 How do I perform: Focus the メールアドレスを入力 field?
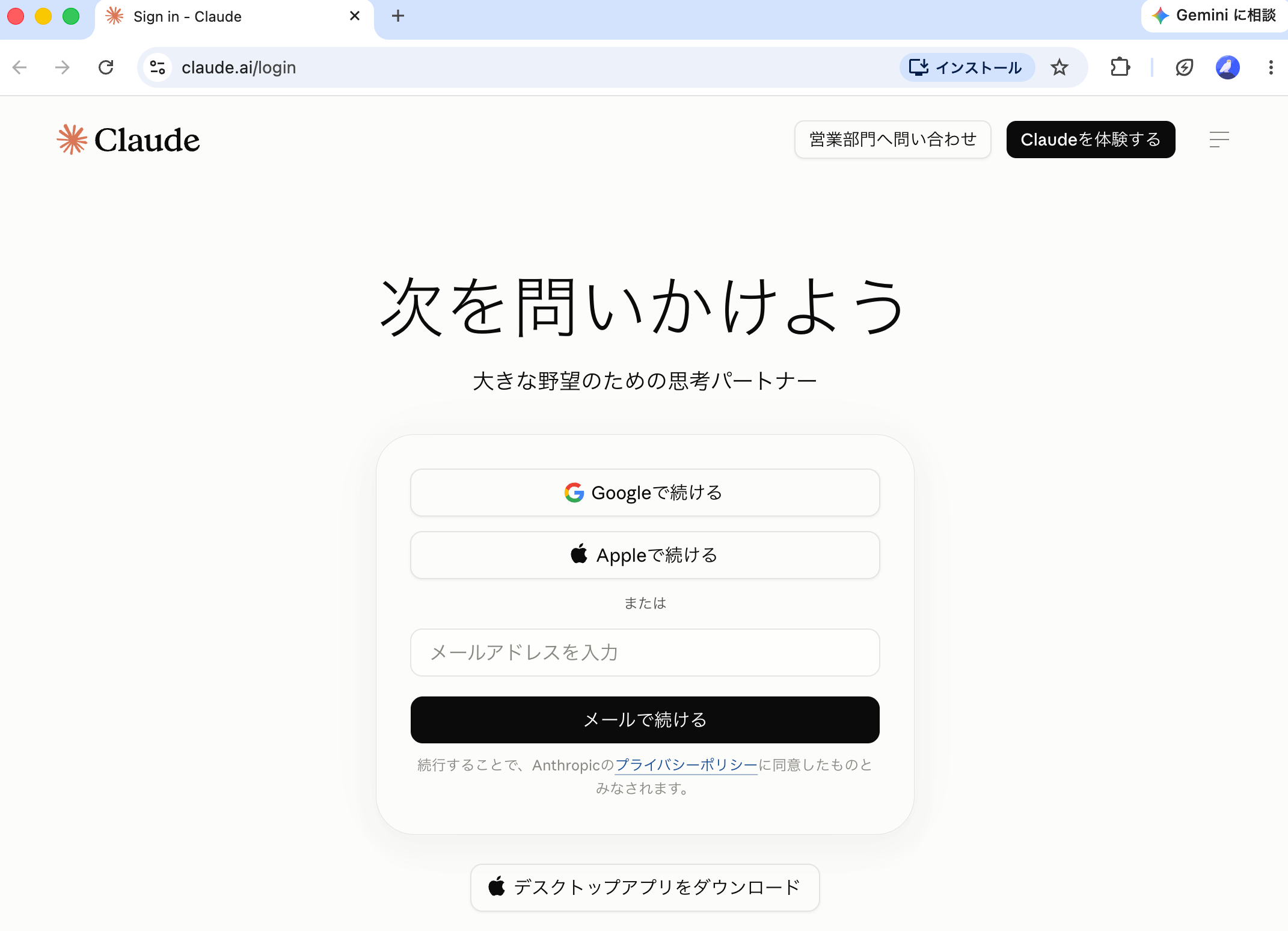(645, 653)
